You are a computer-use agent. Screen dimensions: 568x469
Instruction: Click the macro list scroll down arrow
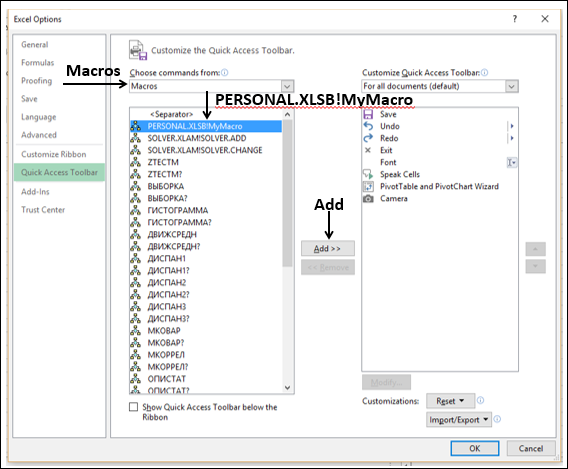click(x=288, y=388)
